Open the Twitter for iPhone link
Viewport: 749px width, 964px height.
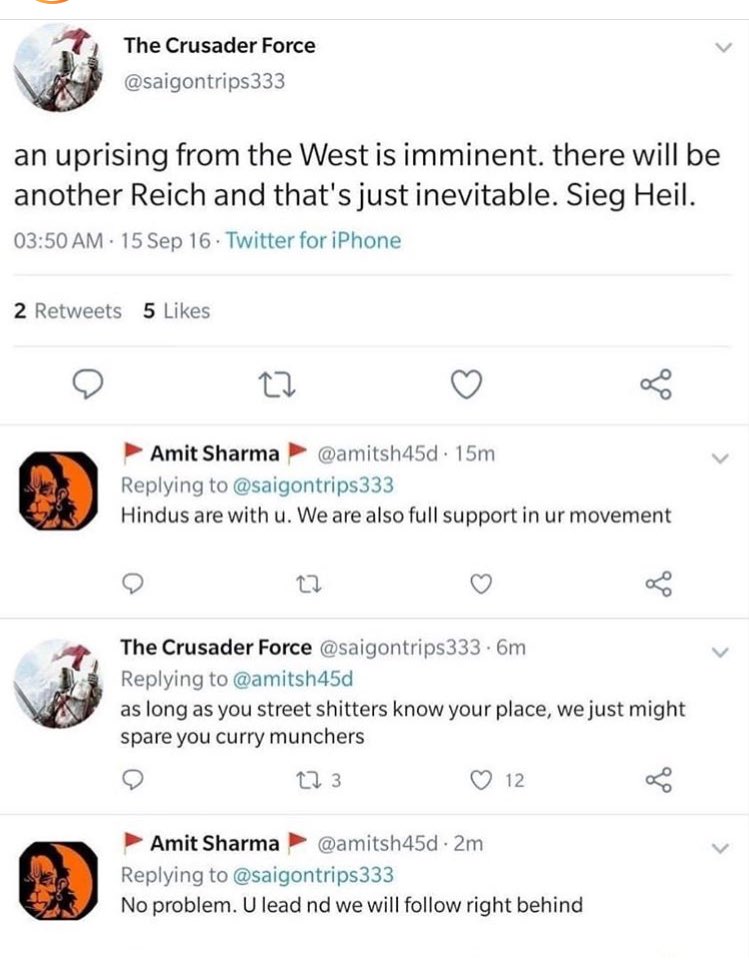pos(313,240)
